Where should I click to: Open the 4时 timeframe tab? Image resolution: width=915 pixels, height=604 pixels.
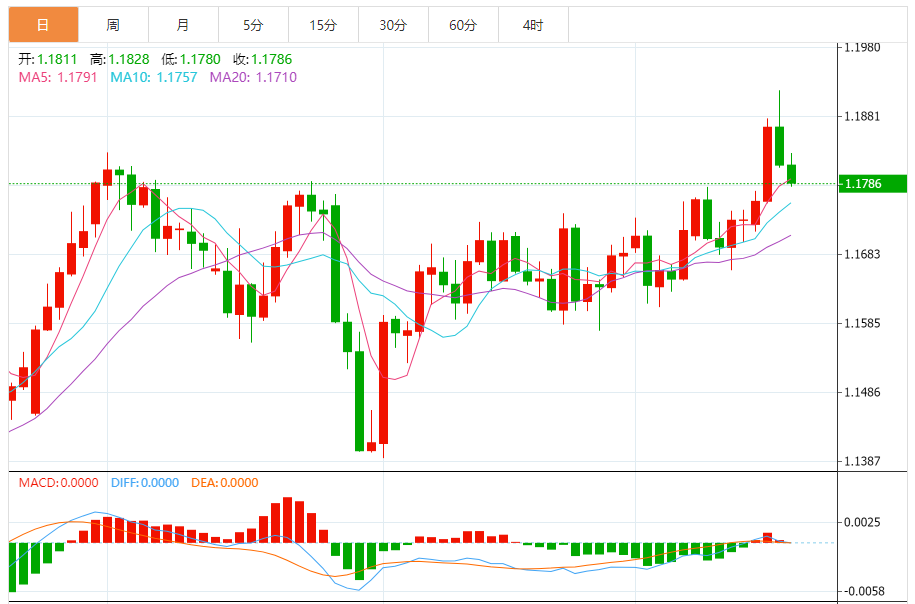pyautogui.click(x=533, y=25)
